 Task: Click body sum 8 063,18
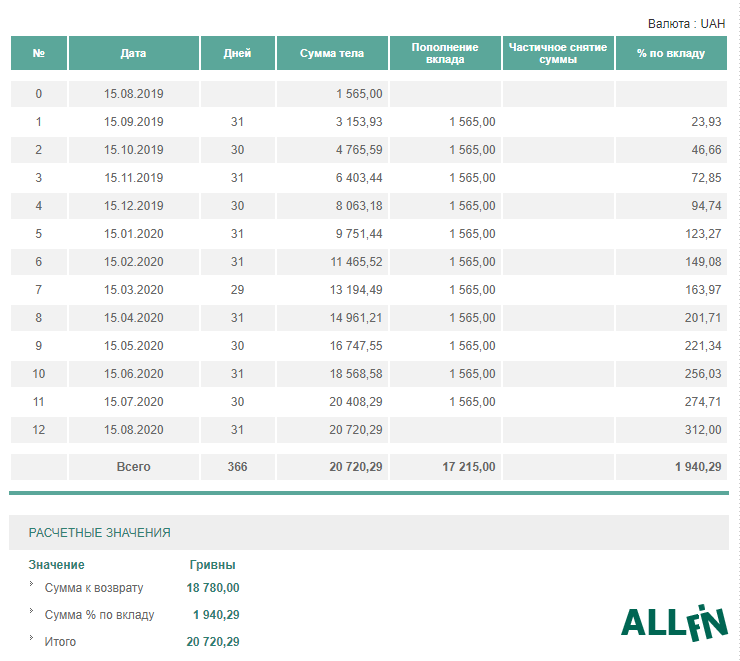pyautogui.click(x=359, y=206)
